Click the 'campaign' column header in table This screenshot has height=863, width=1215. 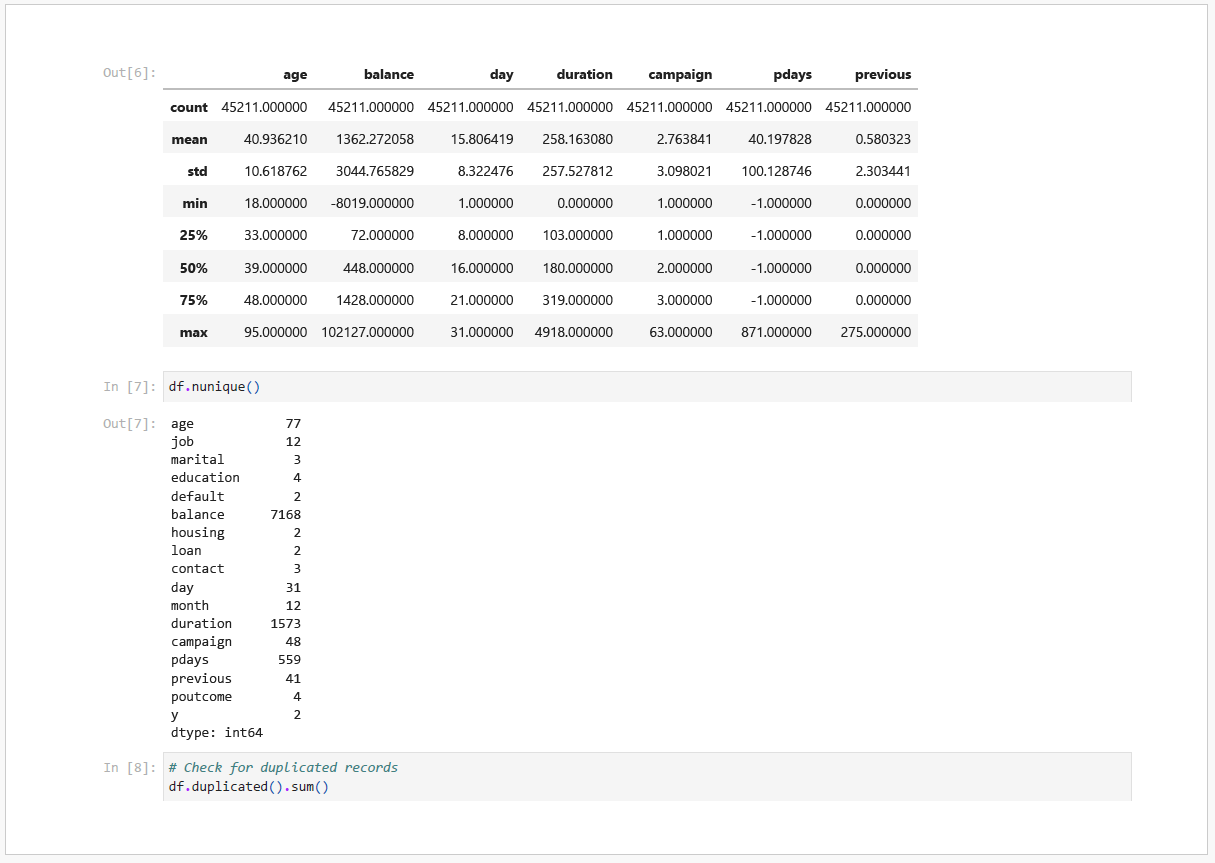click(680, 74)
